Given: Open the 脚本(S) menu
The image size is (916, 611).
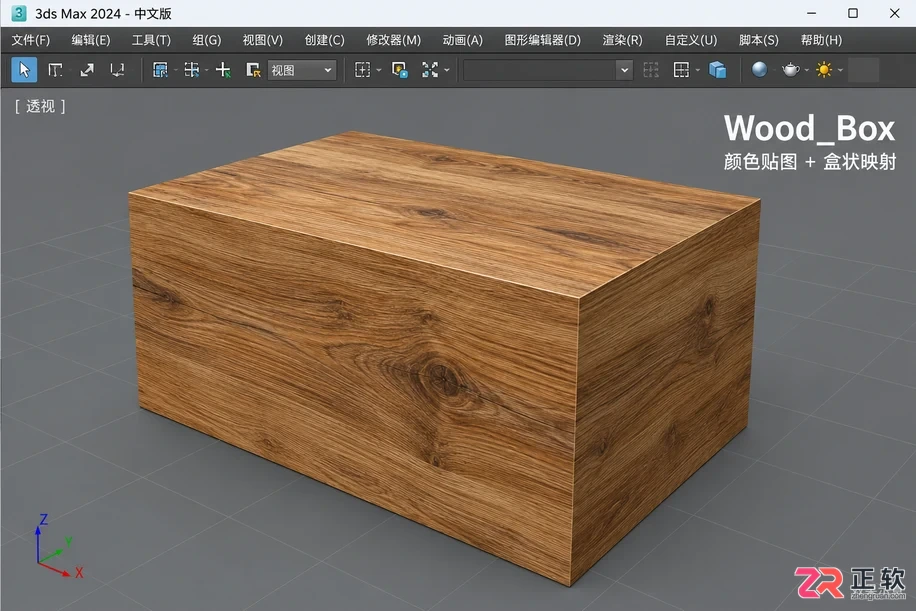Looking at the screenshot, I should [759, 40].
